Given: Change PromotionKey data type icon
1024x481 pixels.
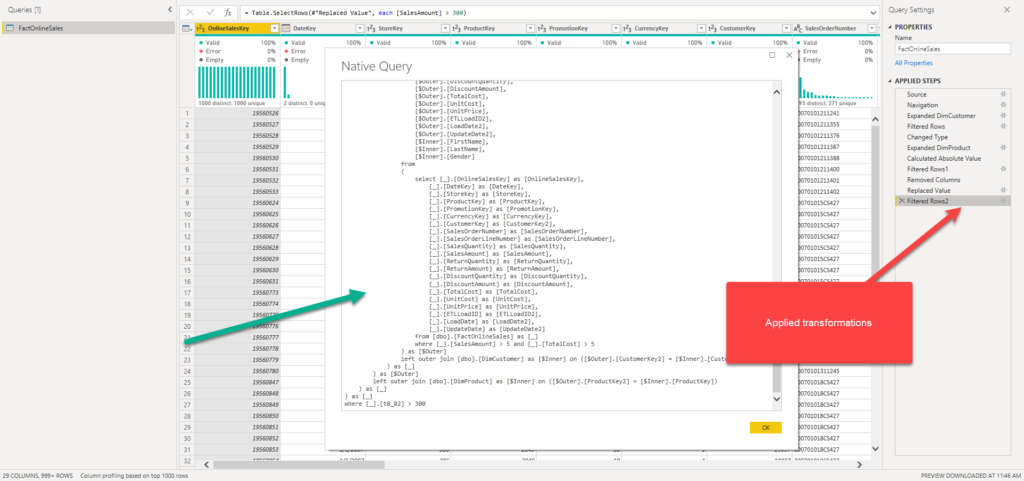Looking at the screenshot, I should click(541, 29).
